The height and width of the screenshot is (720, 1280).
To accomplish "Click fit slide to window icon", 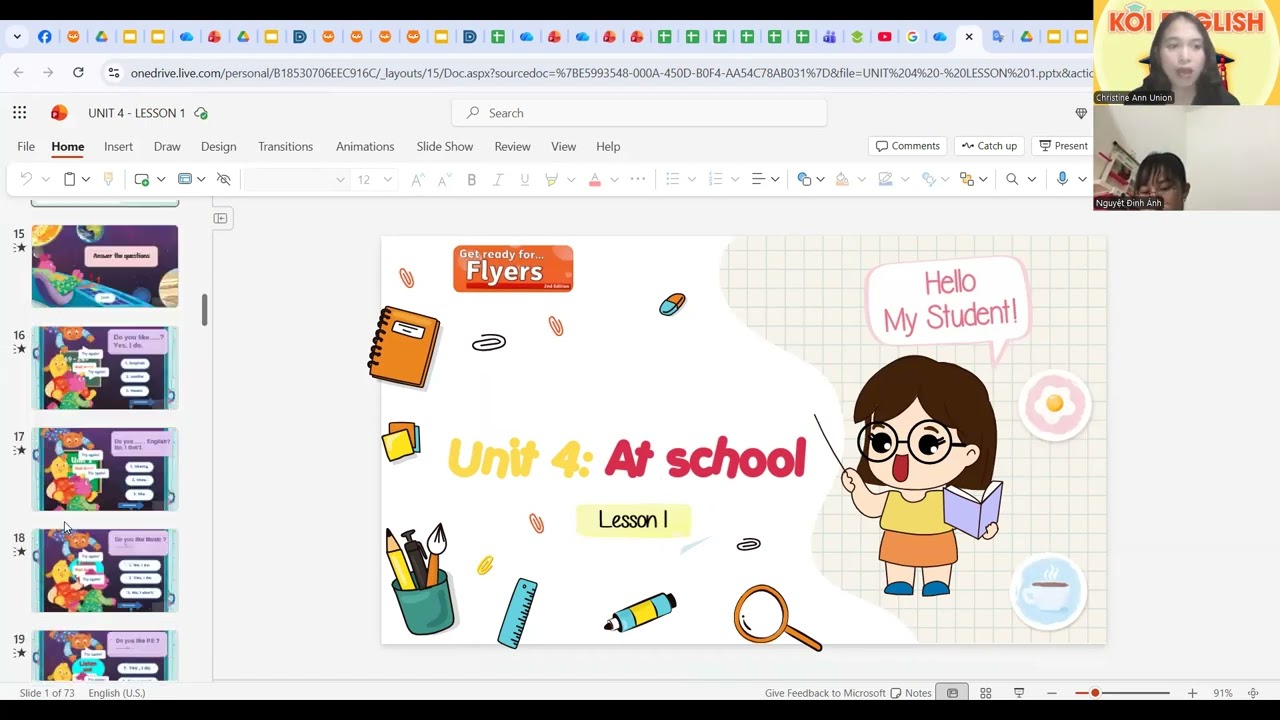I will [1253, 693].
